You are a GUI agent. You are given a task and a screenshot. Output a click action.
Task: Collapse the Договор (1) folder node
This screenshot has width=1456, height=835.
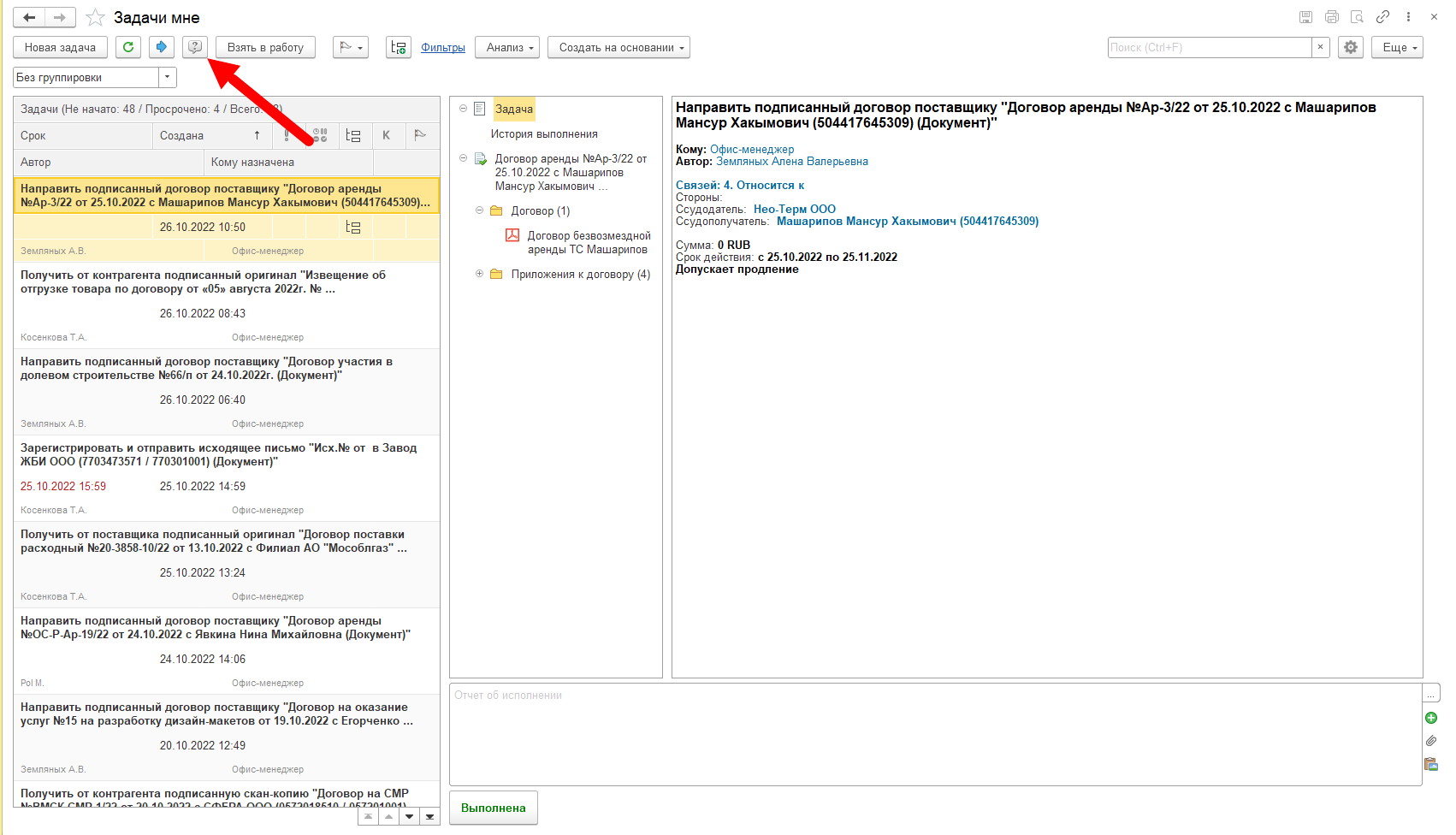[x=479, y=210]
